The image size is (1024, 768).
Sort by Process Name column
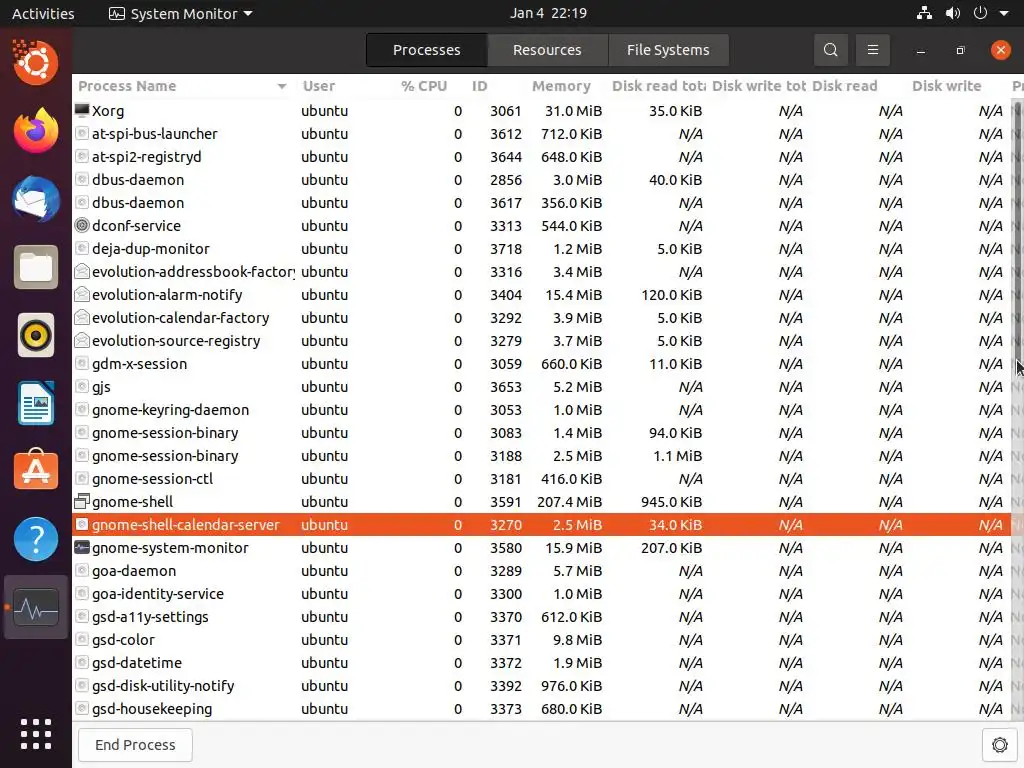pos(182,86)
